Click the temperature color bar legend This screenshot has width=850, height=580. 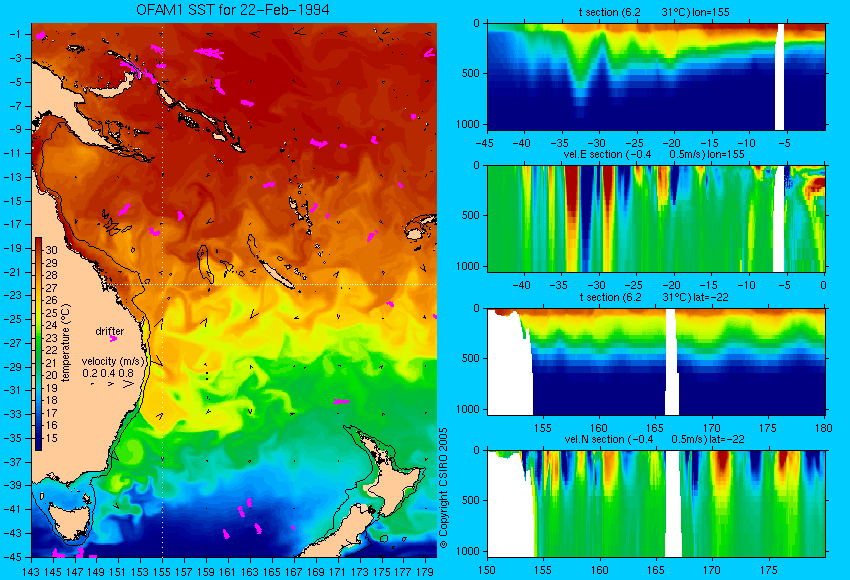pyautogui.click(x=38, y=344)
